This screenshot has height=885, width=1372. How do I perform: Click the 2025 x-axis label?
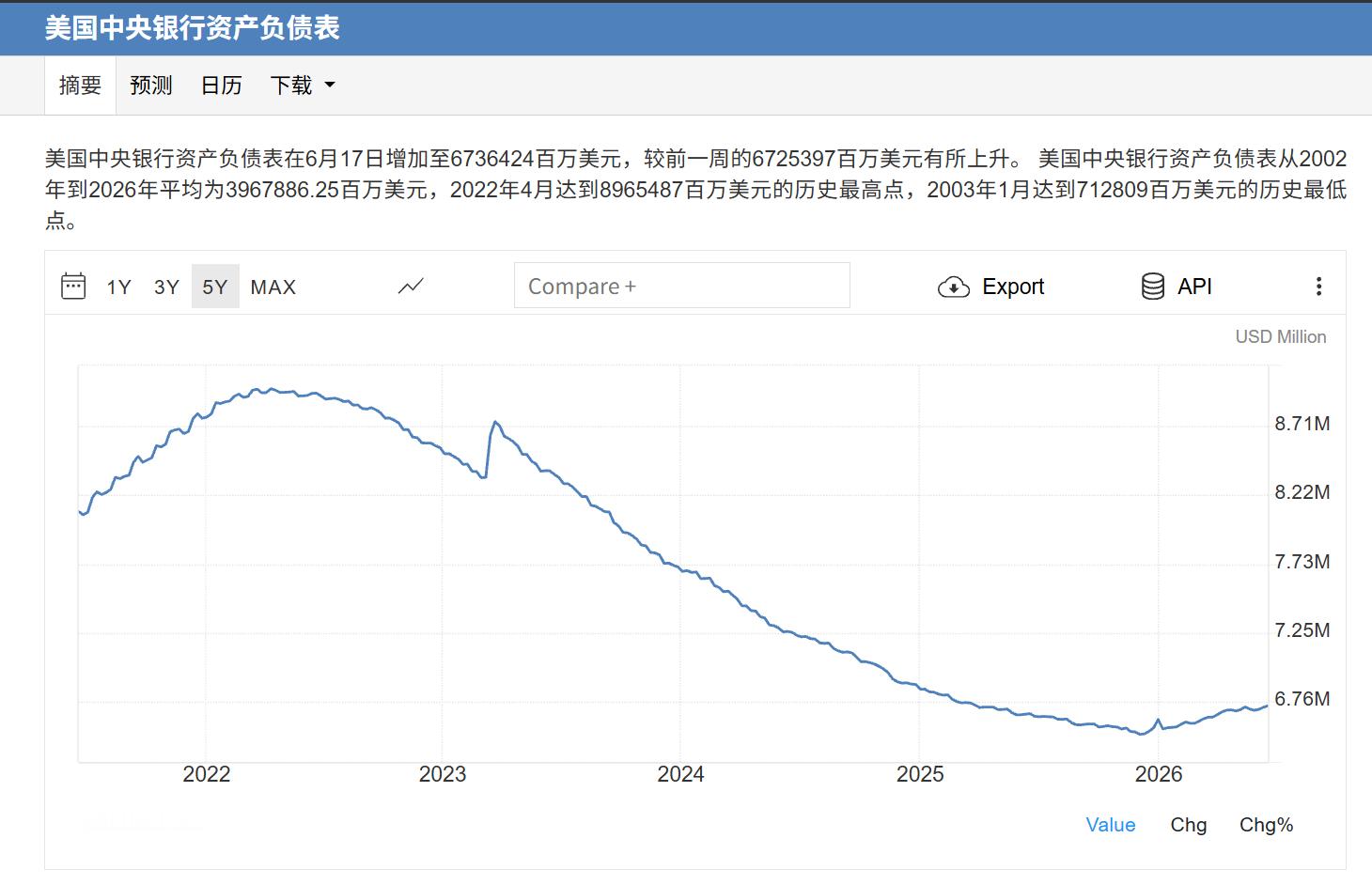(x=920, y=774)
